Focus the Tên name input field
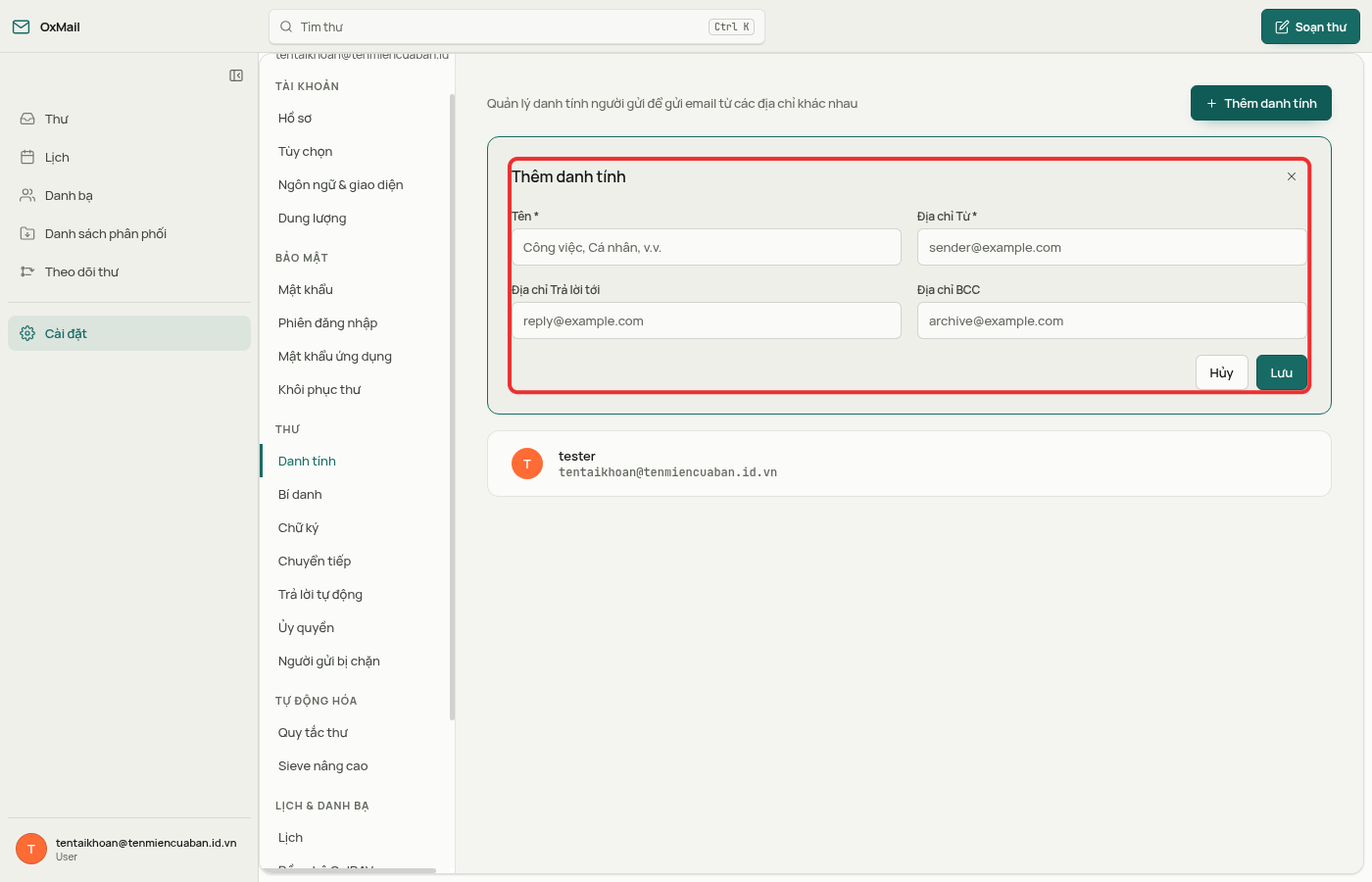This screenshot has width=1372, height=882. [707, 247]
